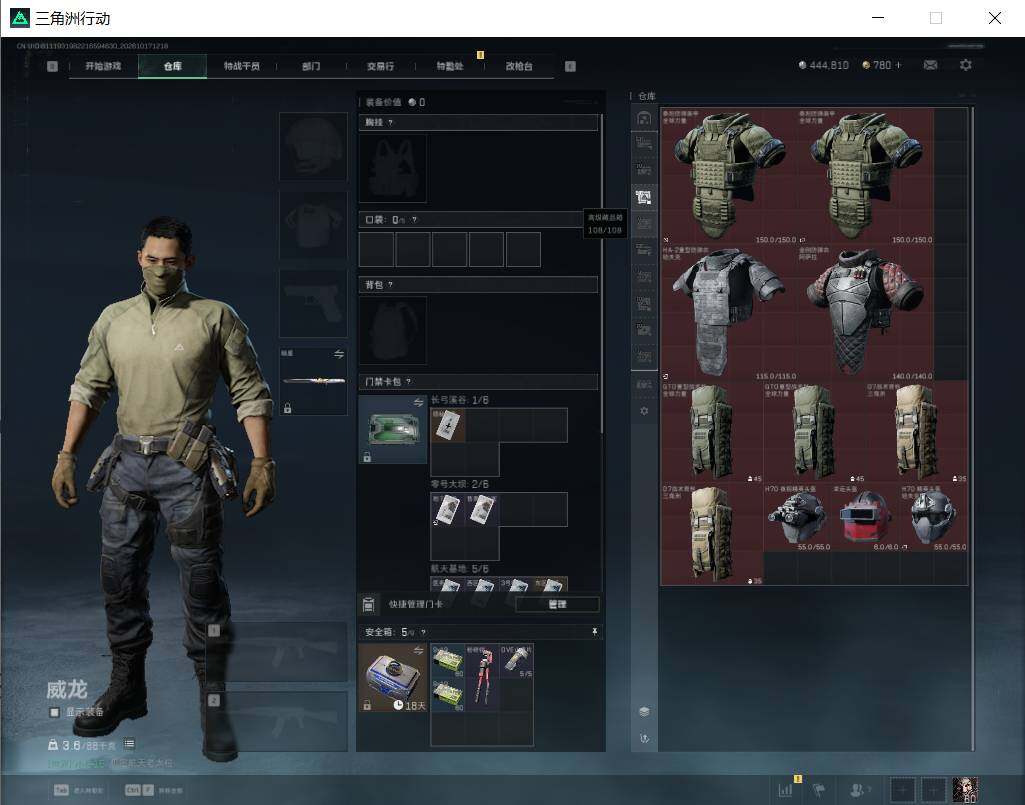The image size is (1025, 805).
Task: Open the statistics bar chart icon
Action: coord(785,789)
